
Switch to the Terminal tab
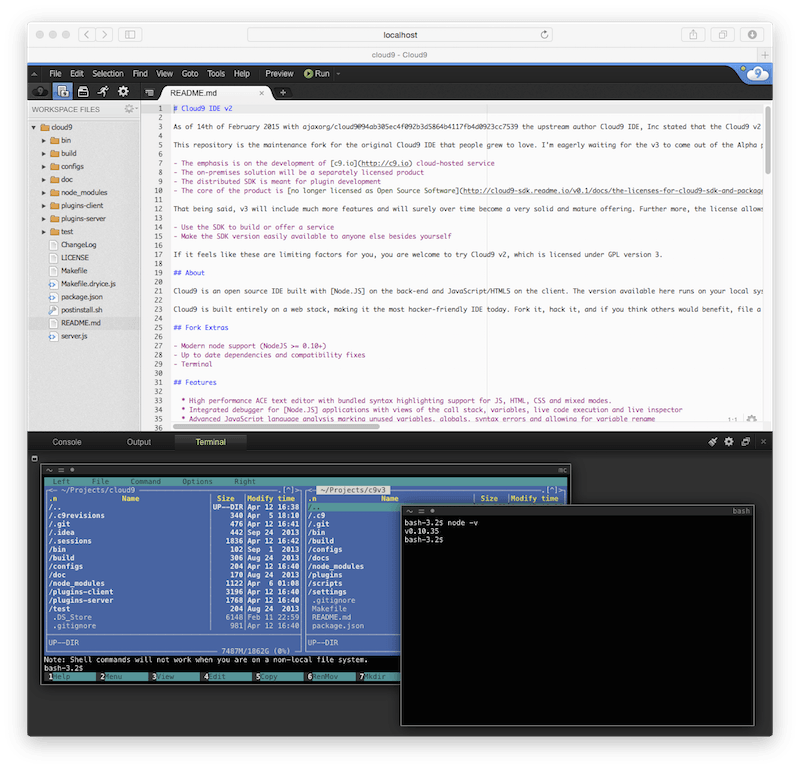pos(210,442)
